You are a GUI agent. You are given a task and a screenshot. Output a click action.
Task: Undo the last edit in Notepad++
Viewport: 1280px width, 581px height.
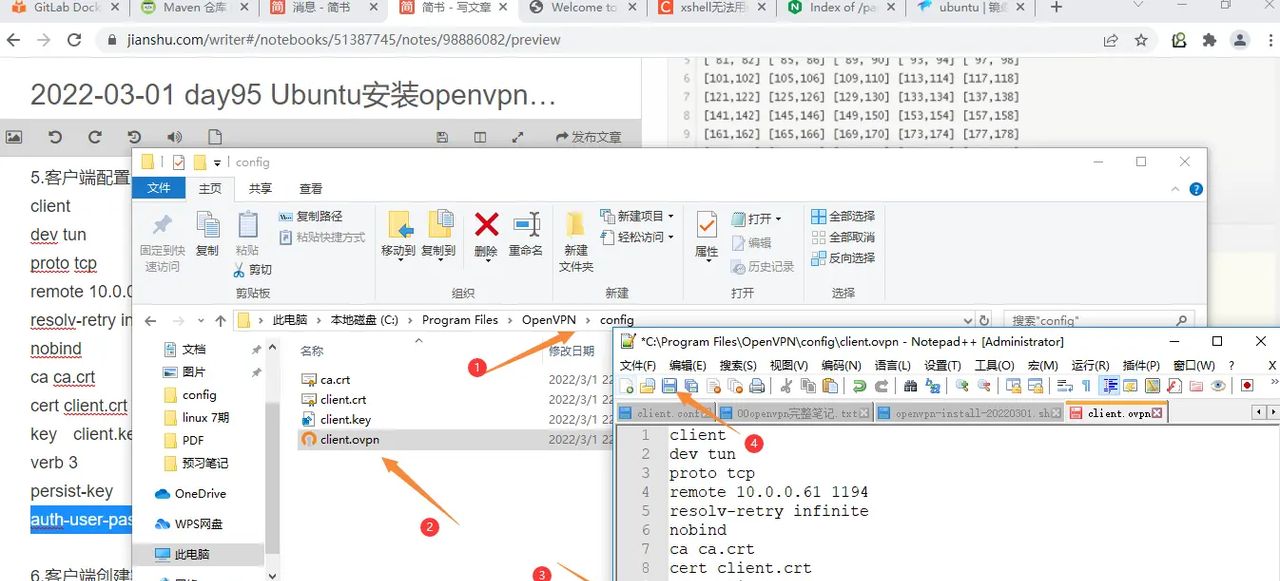click(859, 385)
